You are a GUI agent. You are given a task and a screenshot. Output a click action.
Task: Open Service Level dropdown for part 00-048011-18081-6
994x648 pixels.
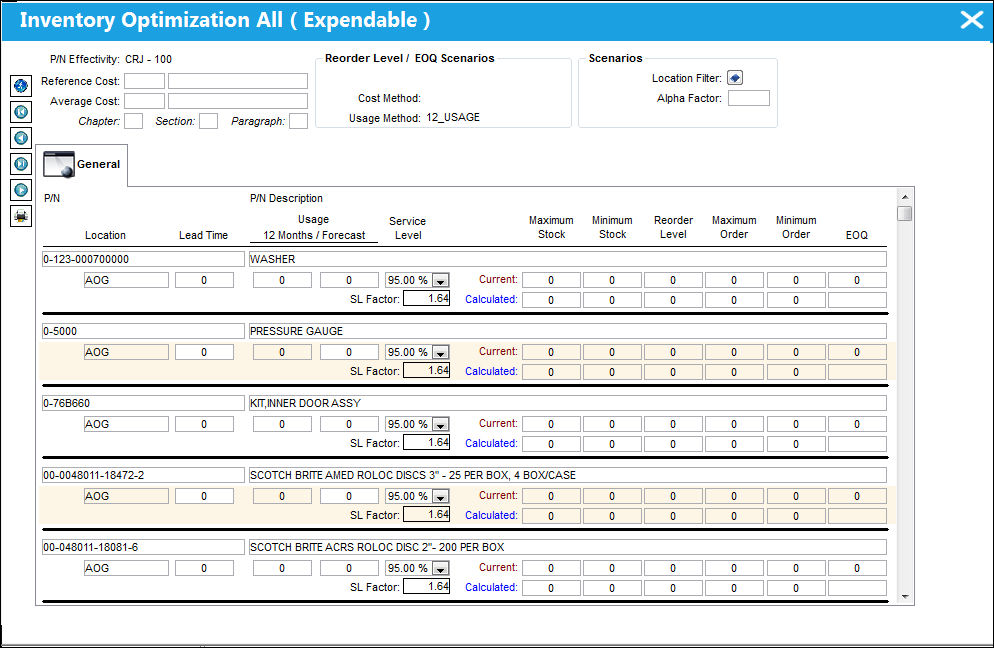pos(441,569)
